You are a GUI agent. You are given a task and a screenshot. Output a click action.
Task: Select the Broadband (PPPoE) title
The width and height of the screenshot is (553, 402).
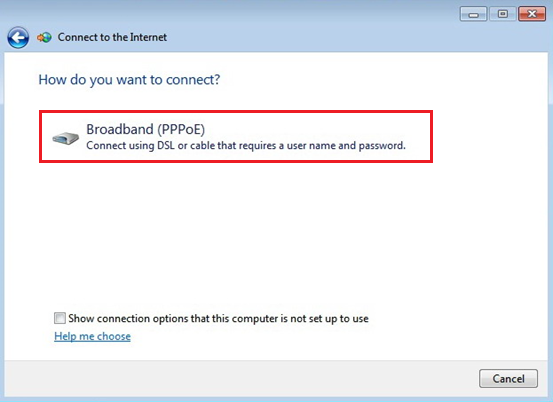pyautogui.click(x=146, y=129)
